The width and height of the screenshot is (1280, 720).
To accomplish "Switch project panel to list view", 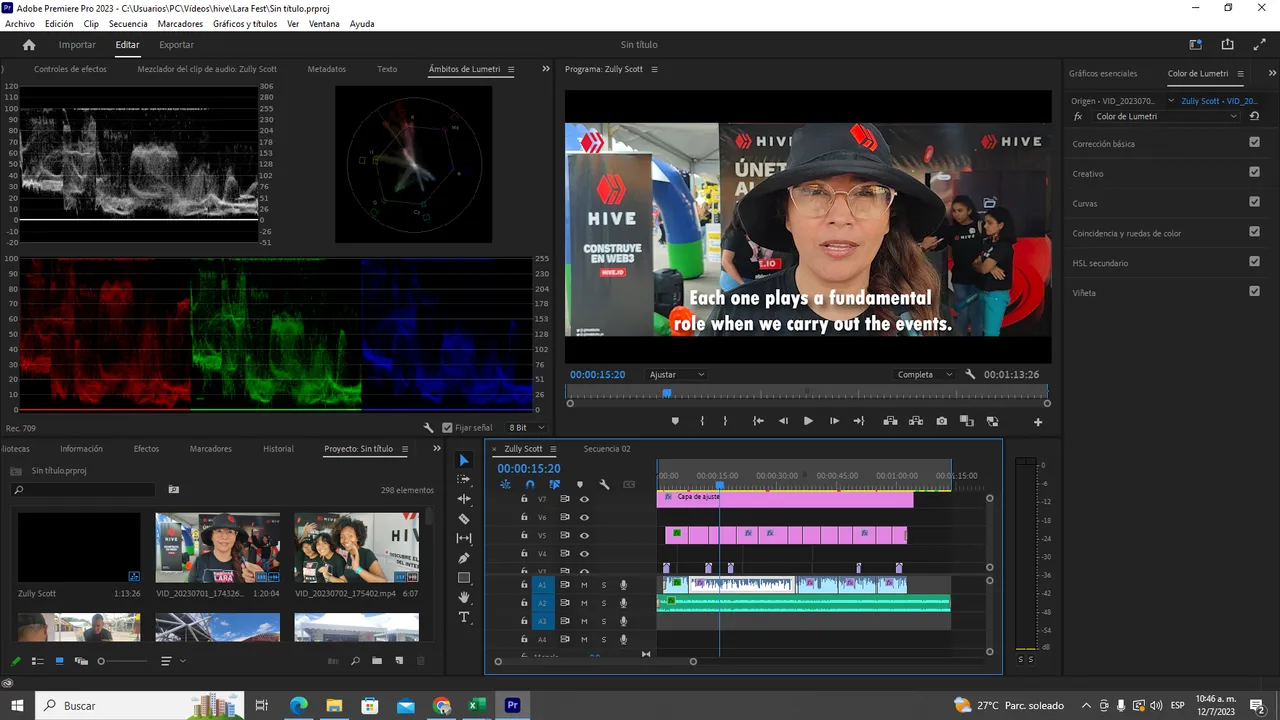I will tap(38, 661).
